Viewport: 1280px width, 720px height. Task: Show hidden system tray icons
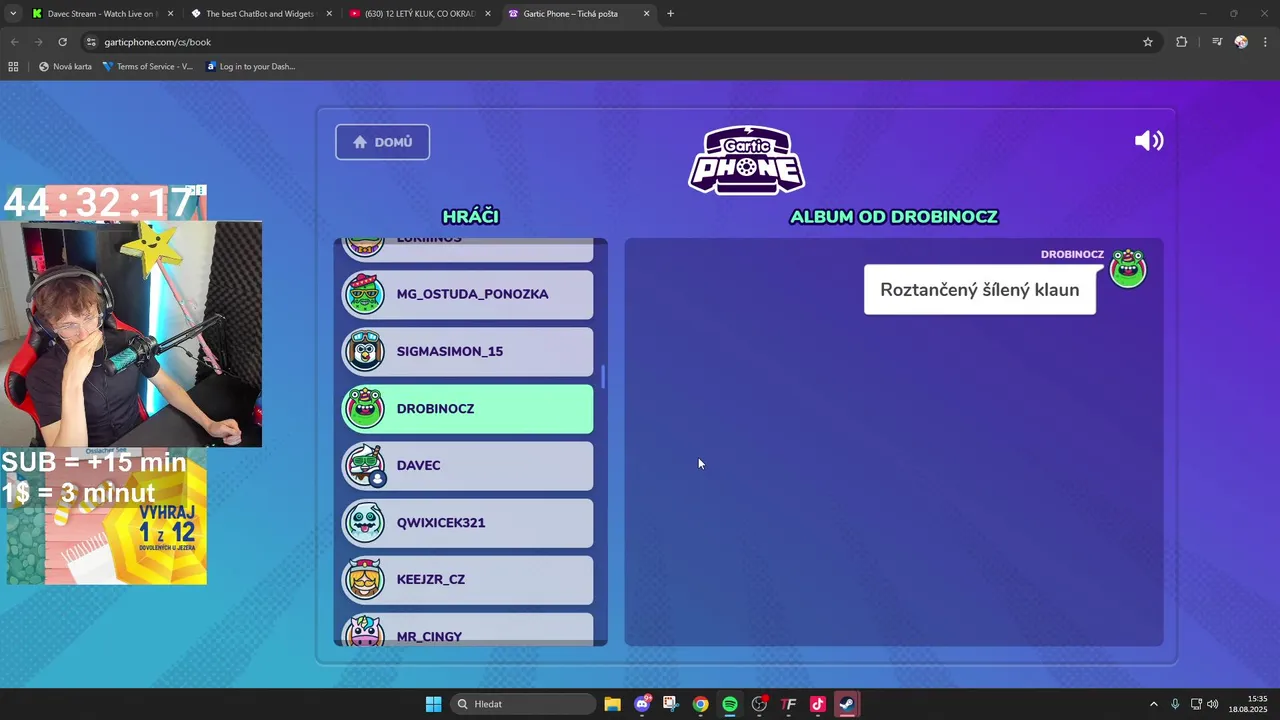pyautogui.click(x=1153, y=704)
